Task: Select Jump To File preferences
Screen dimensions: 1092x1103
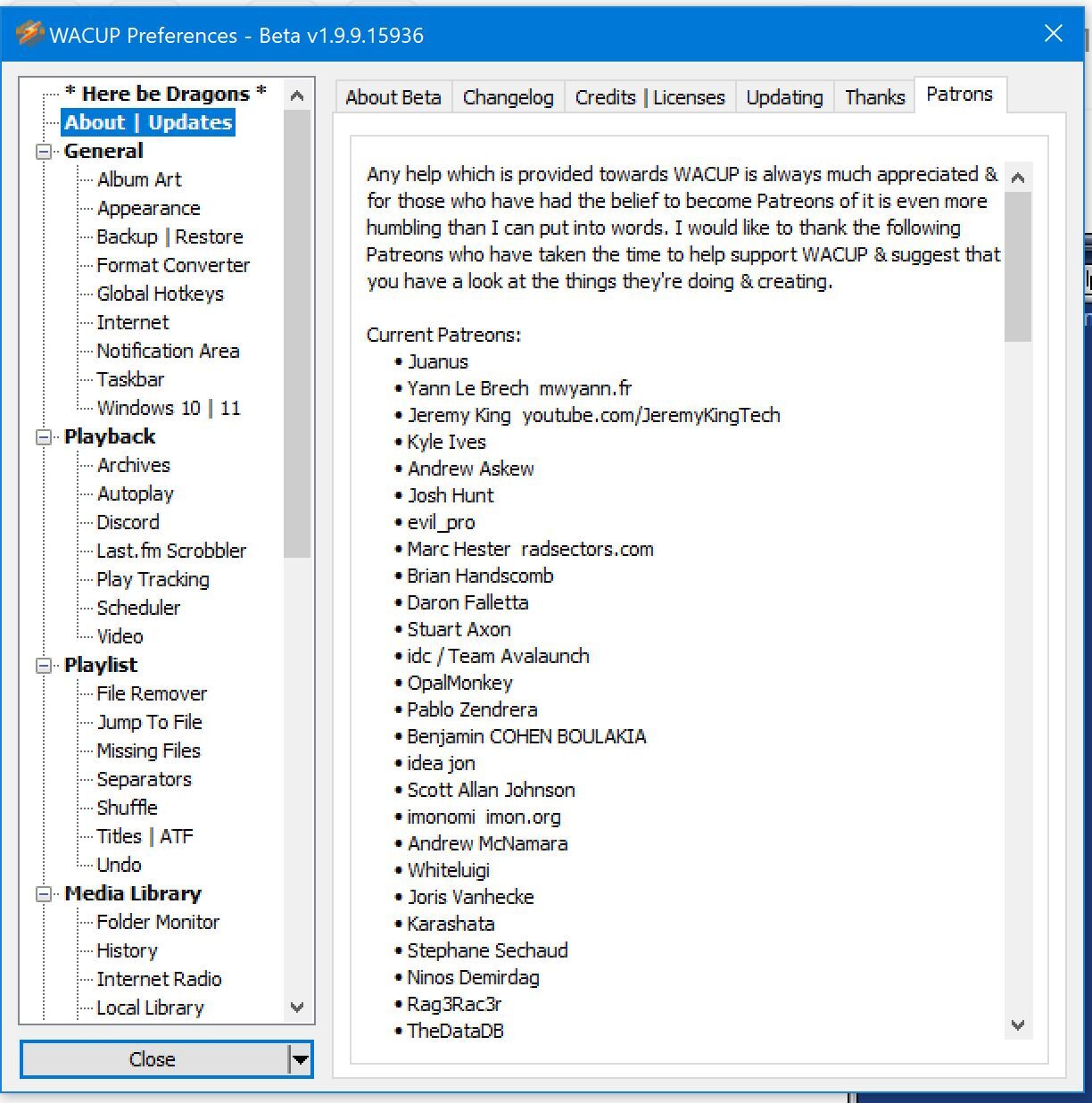Action: (149, 722)
